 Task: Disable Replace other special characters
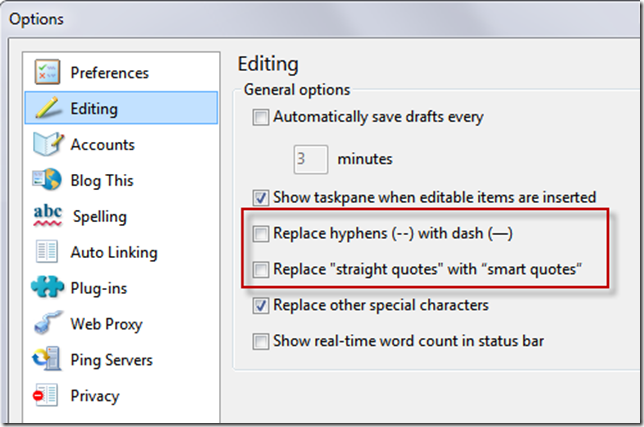point(261,305)
